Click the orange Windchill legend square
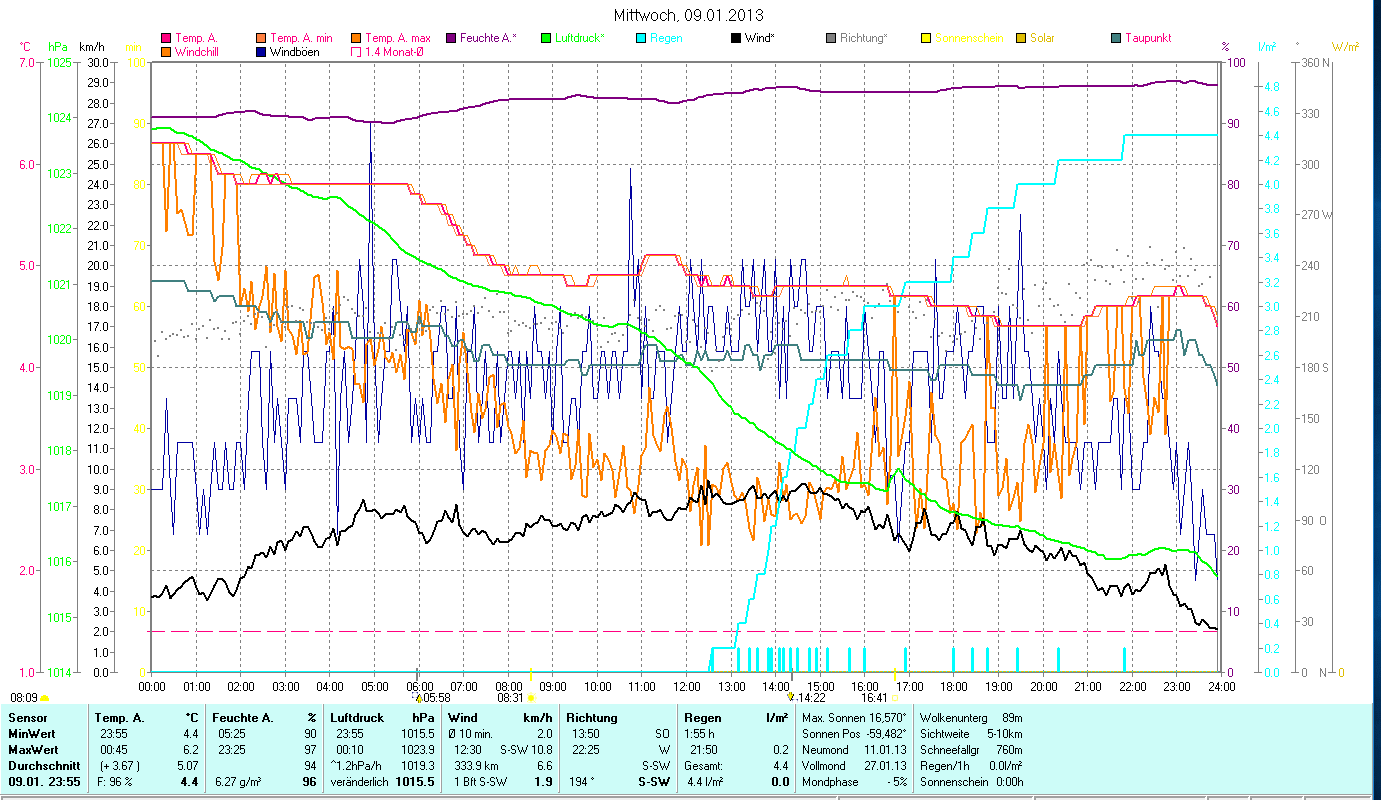Screen dimensions: 1381x800 point(166,52)
